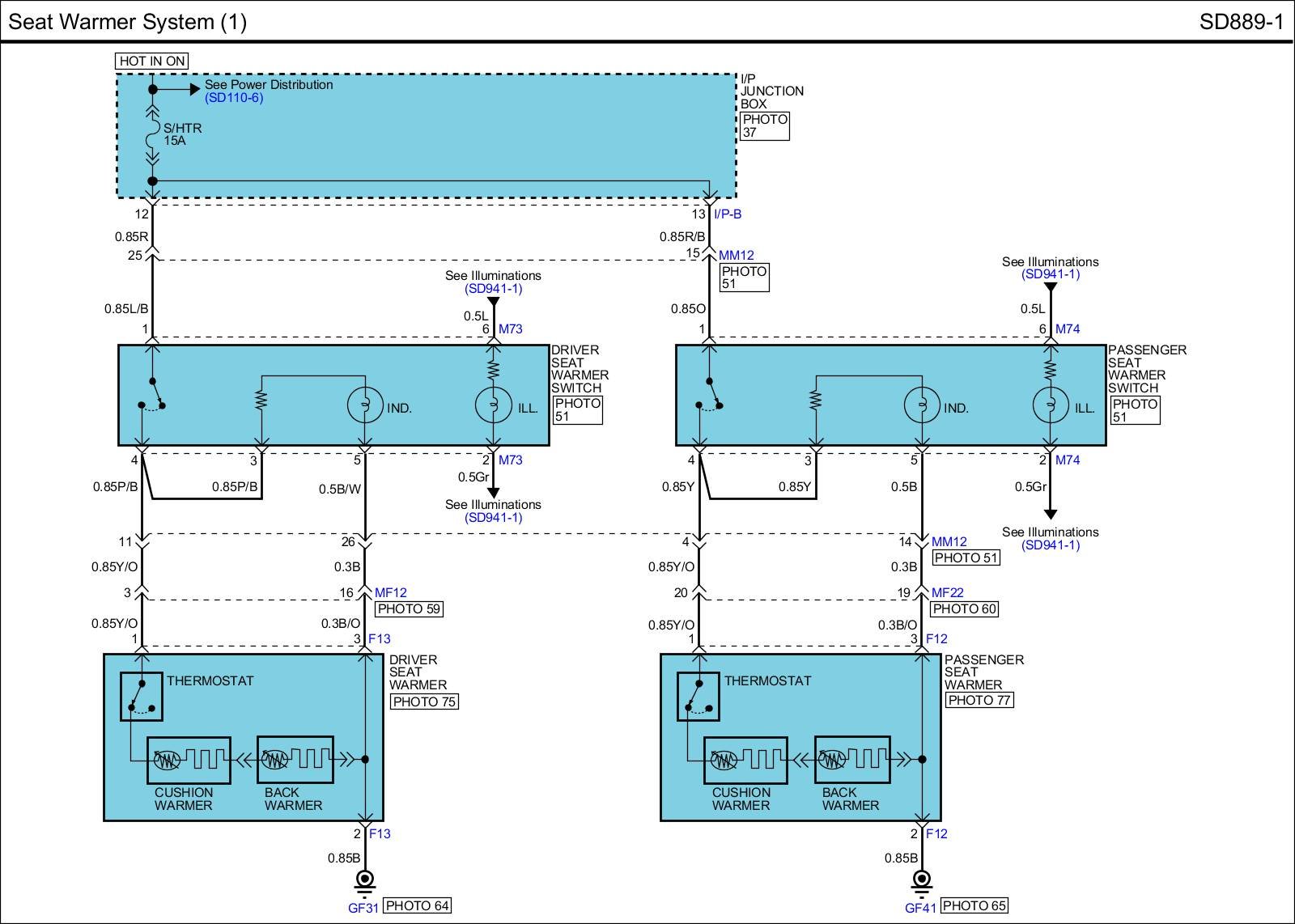Click the SD889-1 page number
This screenshot has width=1295, height=924.
[x=1241, y=22]
